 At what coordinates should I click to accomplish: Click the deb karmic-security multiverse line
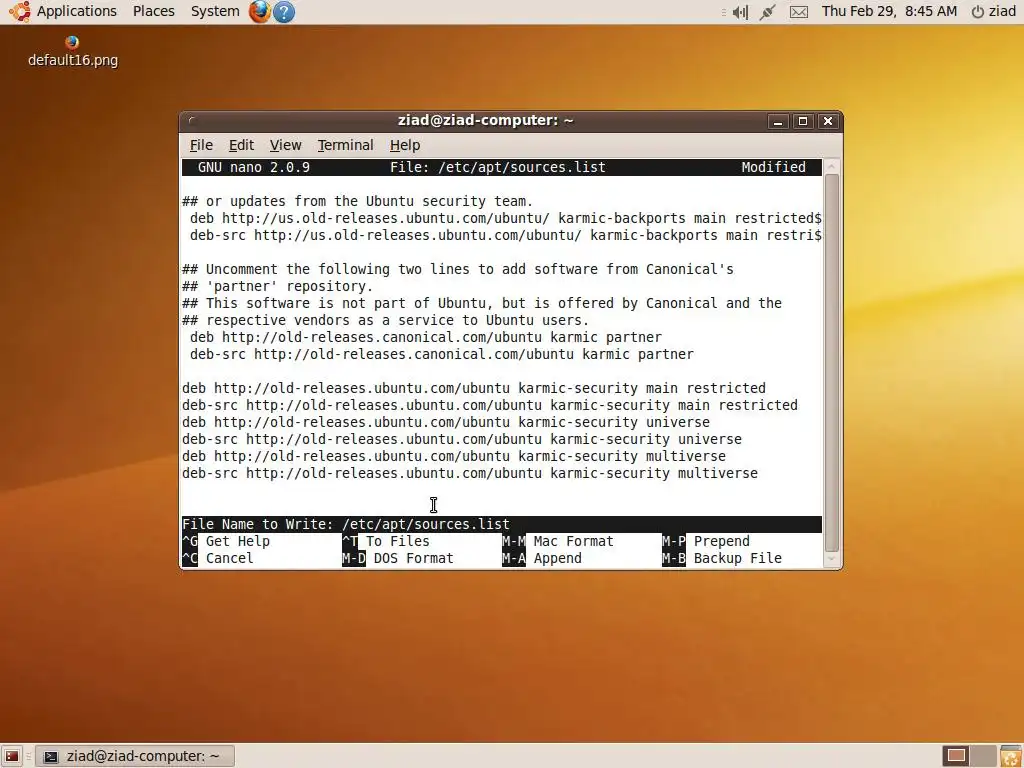[454, 456]
